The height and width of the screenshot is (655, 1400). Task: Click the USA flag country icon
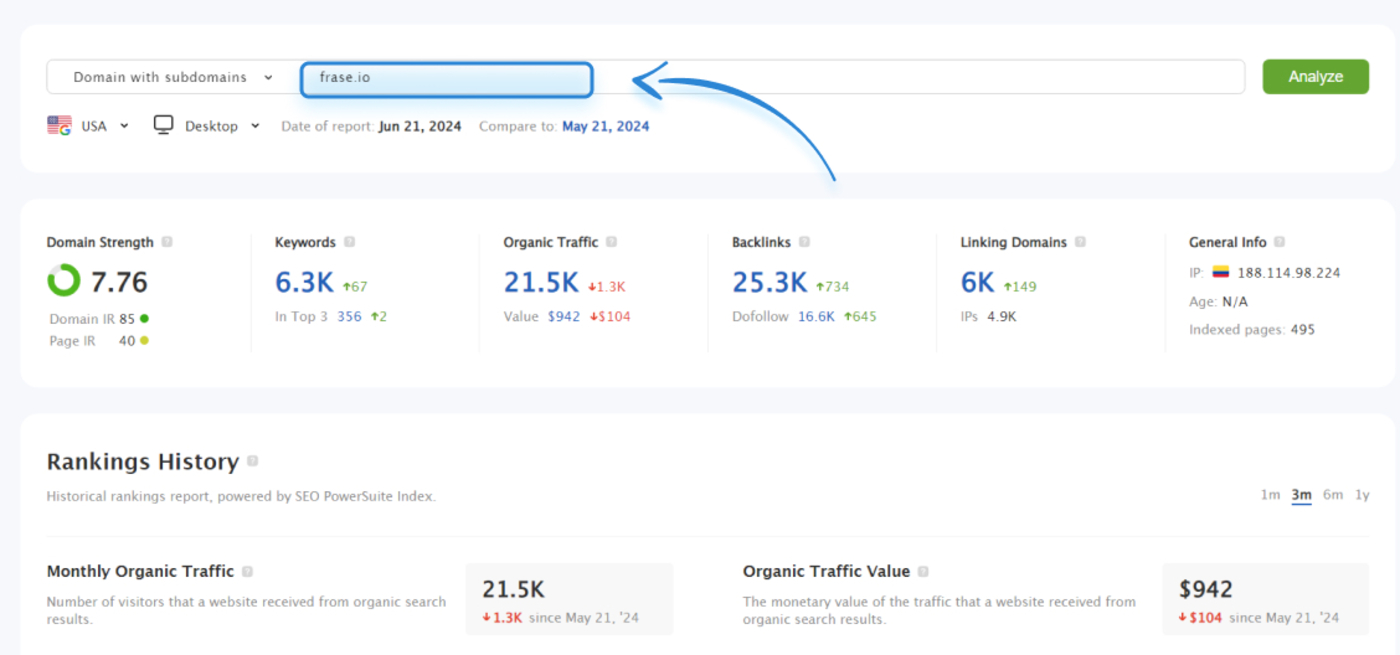tap(60, 125)
